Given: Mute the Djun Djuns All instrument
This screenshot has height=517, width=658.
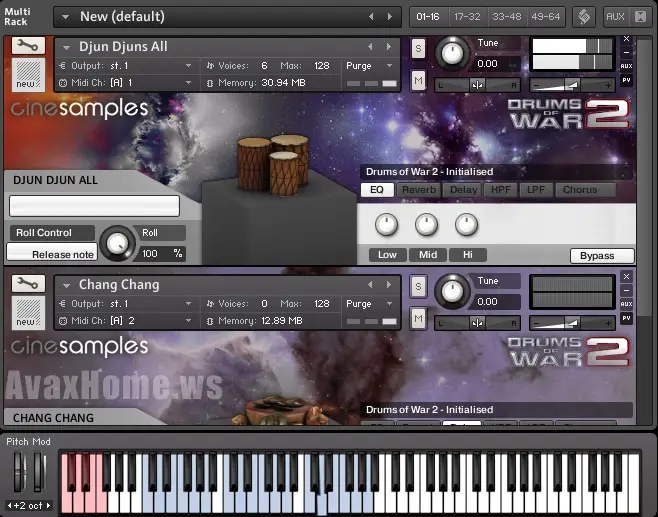Looking at the screenshot, I should (418, 80).
